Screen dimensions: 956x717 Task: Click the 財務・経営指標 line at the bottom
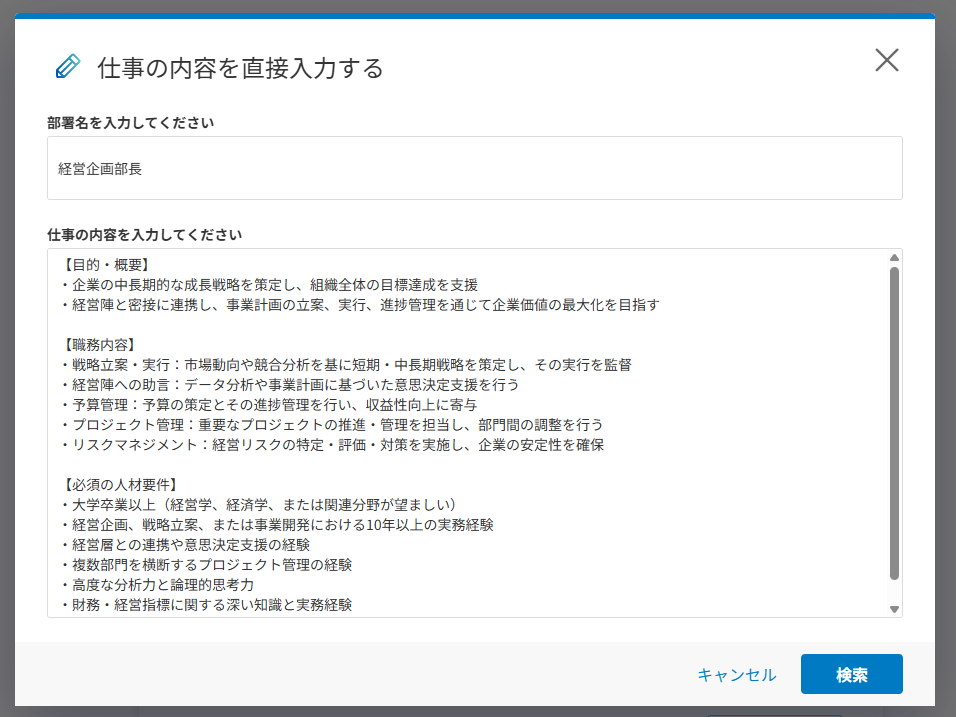(x=205, y=605)
